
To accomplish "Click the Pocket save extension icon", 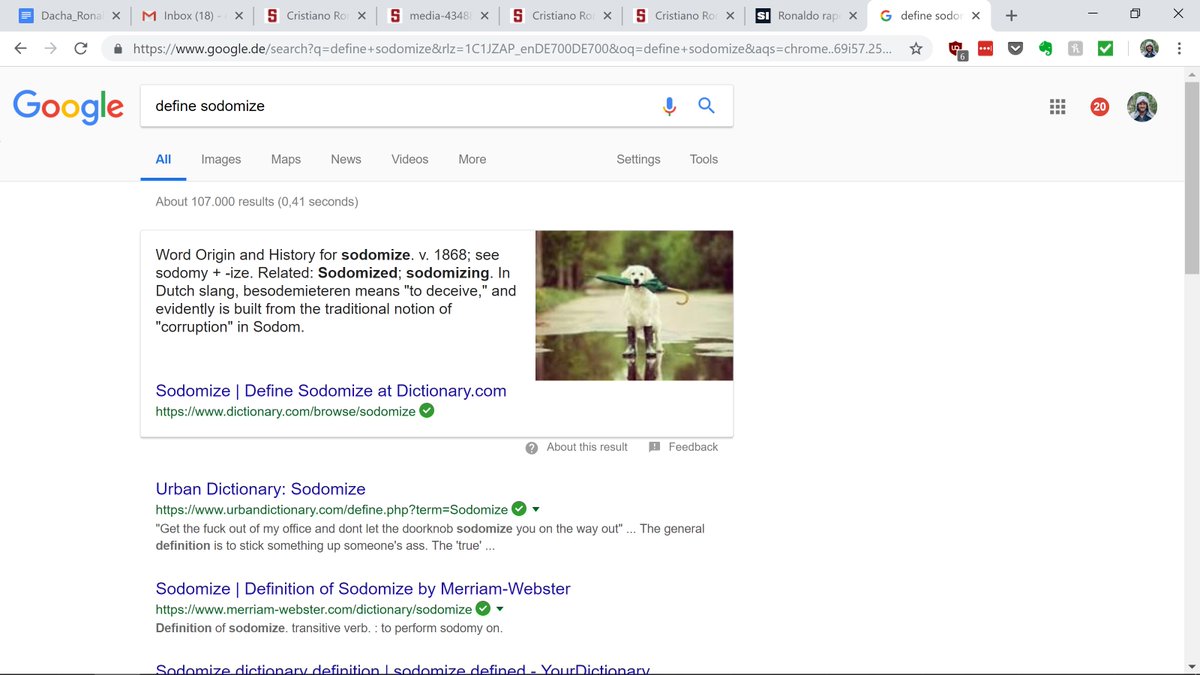I will pos(1015,48).
